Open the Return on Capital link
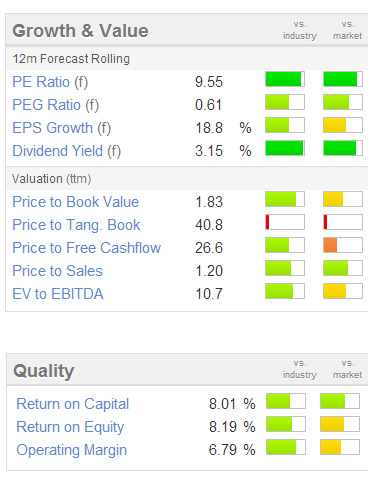Image resolution: width=368 pixels, height=478 pixels. tap(73, 404)
